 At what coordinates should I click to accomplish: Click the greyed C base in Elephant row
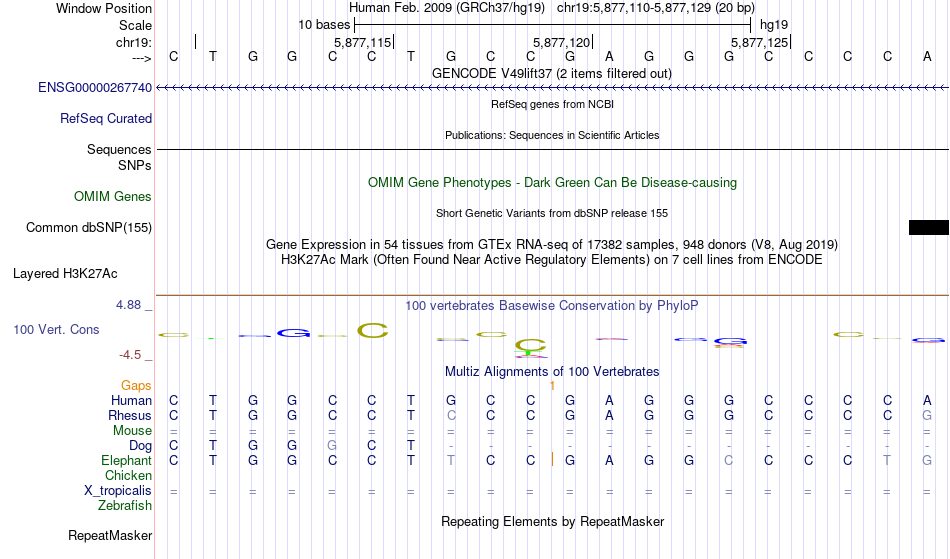pyautogui.click(x=728, y=461)
